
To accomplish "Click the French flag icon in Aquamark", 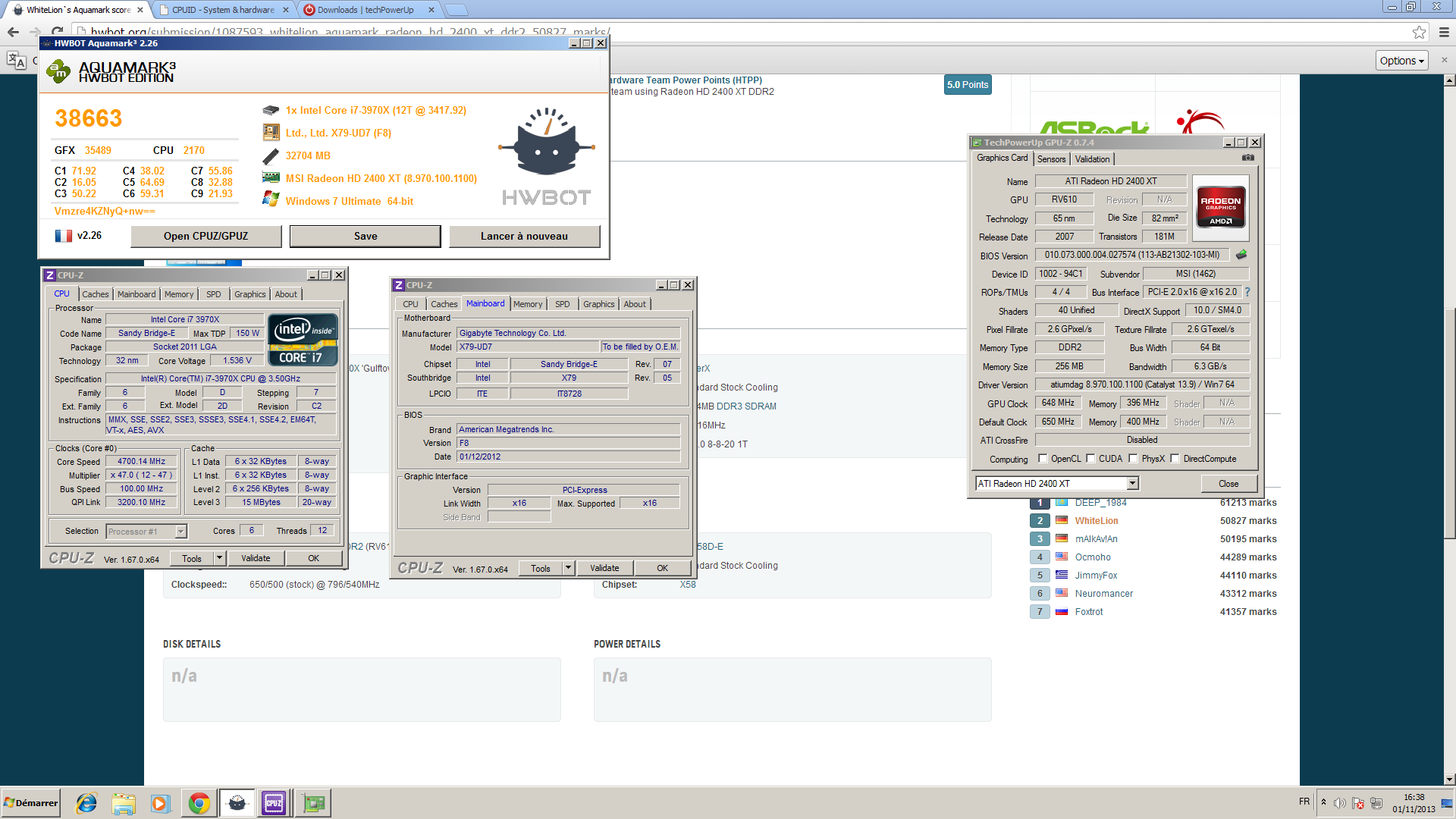I will click(x=64, y=236).
